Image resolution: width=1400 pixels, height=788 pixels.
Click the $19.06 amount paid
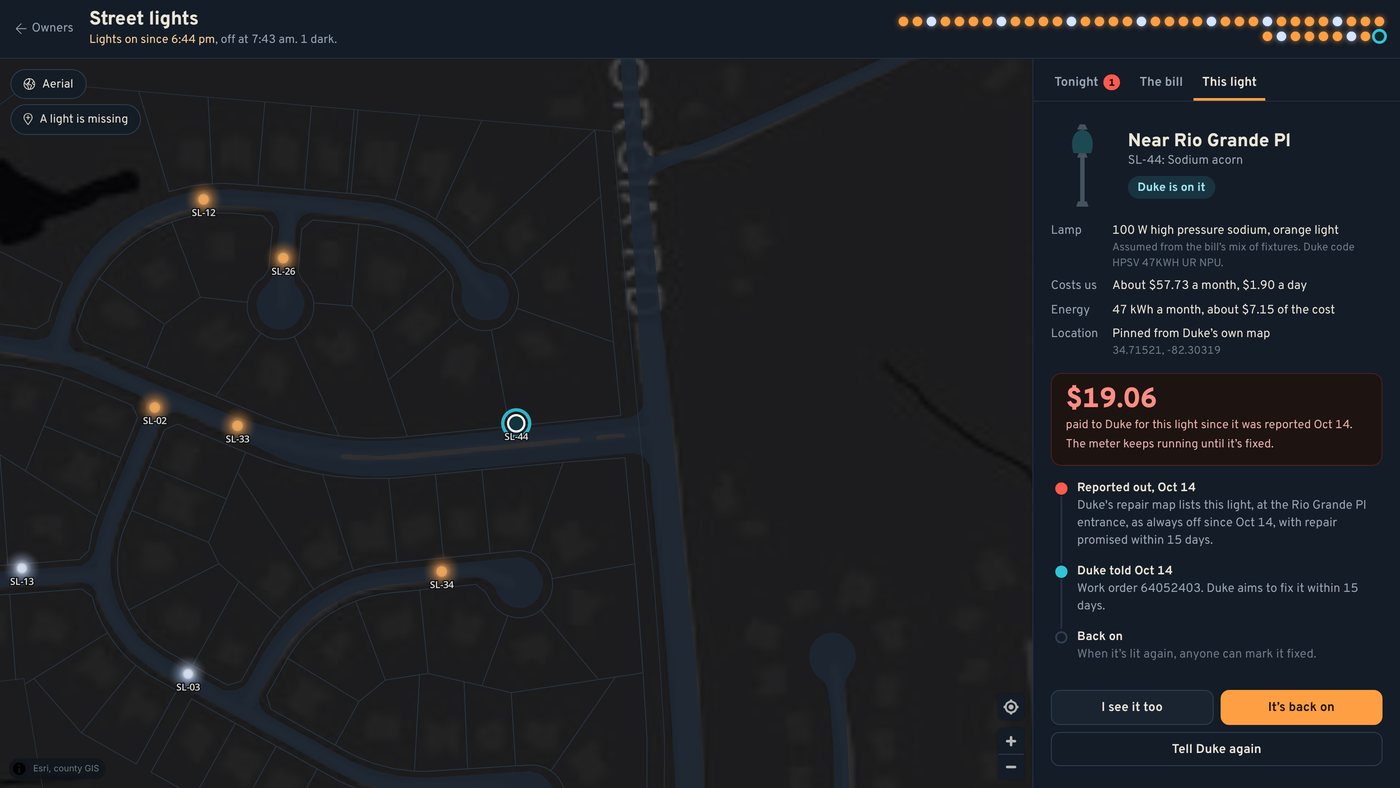pyautogui.click(x=1111, y=398)
